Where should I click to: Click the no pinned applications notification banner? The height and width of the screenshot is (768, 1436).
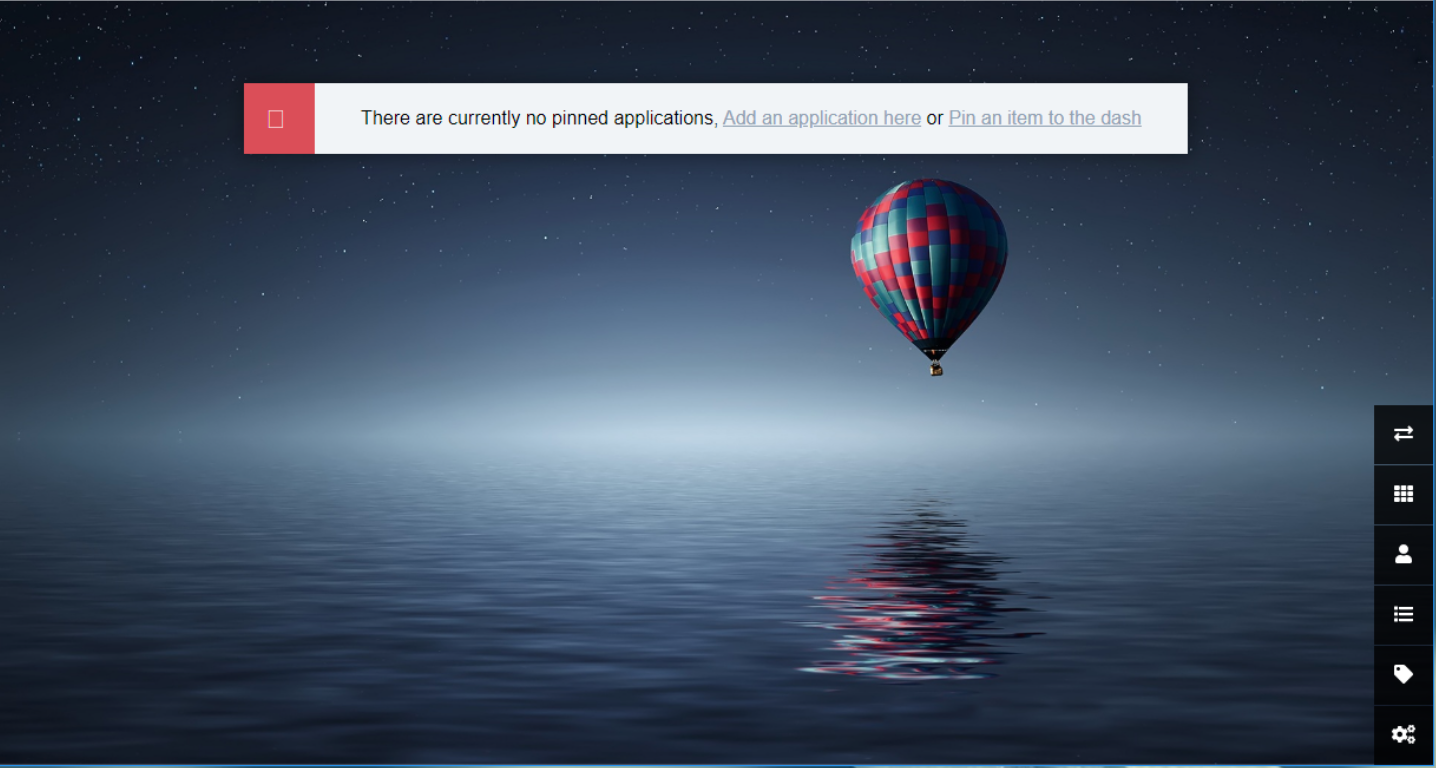[x=716, y=118]
